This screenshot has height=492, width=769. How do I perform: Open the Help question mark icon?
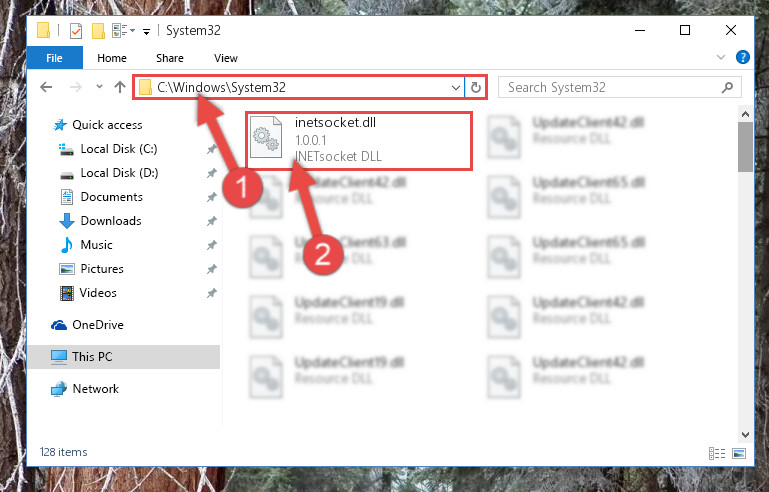point(743,57)
